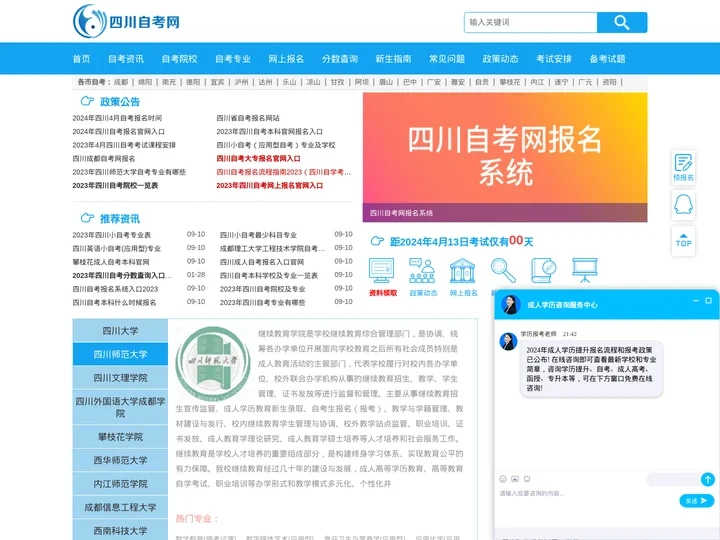Maximize the 成人学历咨询服务中心 chat window
The width and height of the screenshot is (720, 540).
709,300
